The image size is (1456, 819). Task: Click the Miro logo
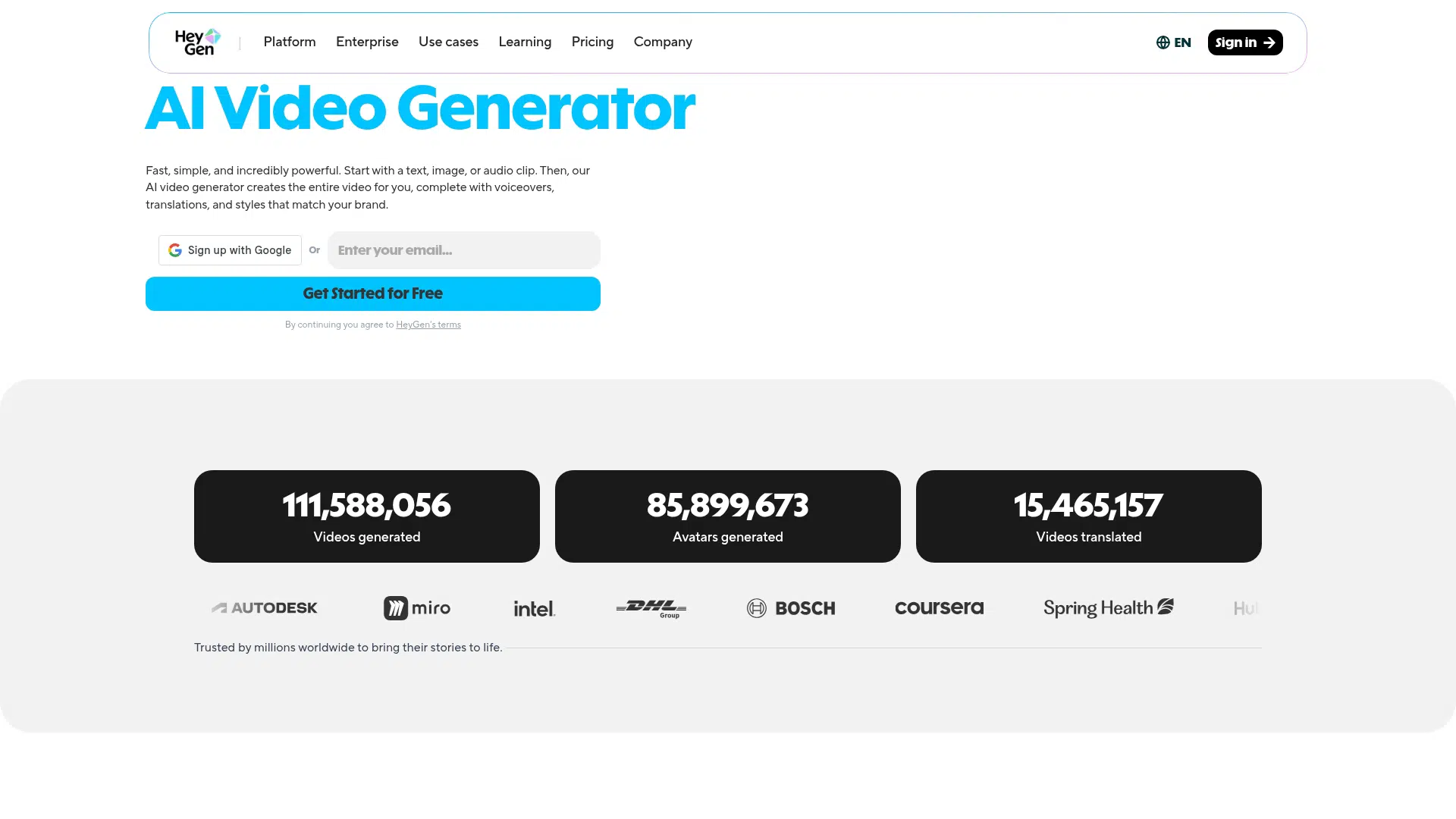417,608
